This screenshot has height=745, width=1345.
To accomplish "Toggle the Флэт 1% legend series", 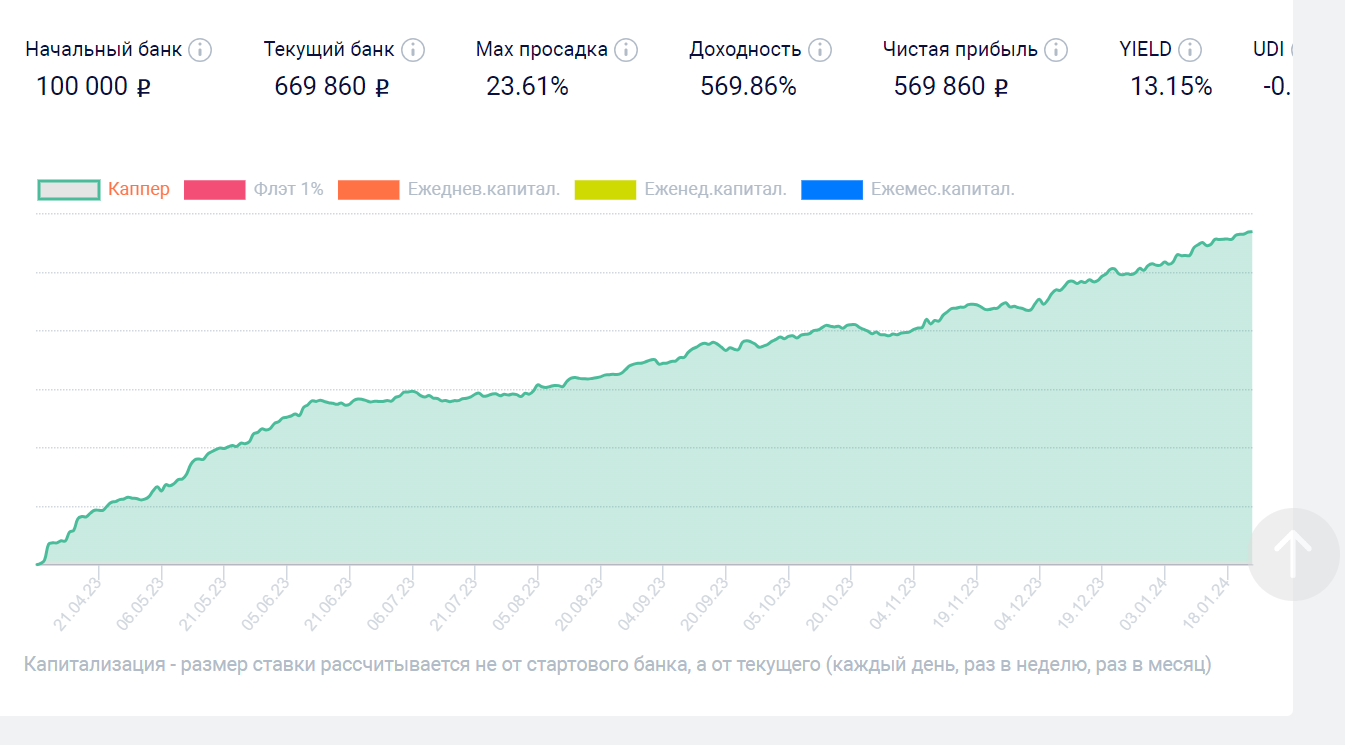I will coord(254,189).
